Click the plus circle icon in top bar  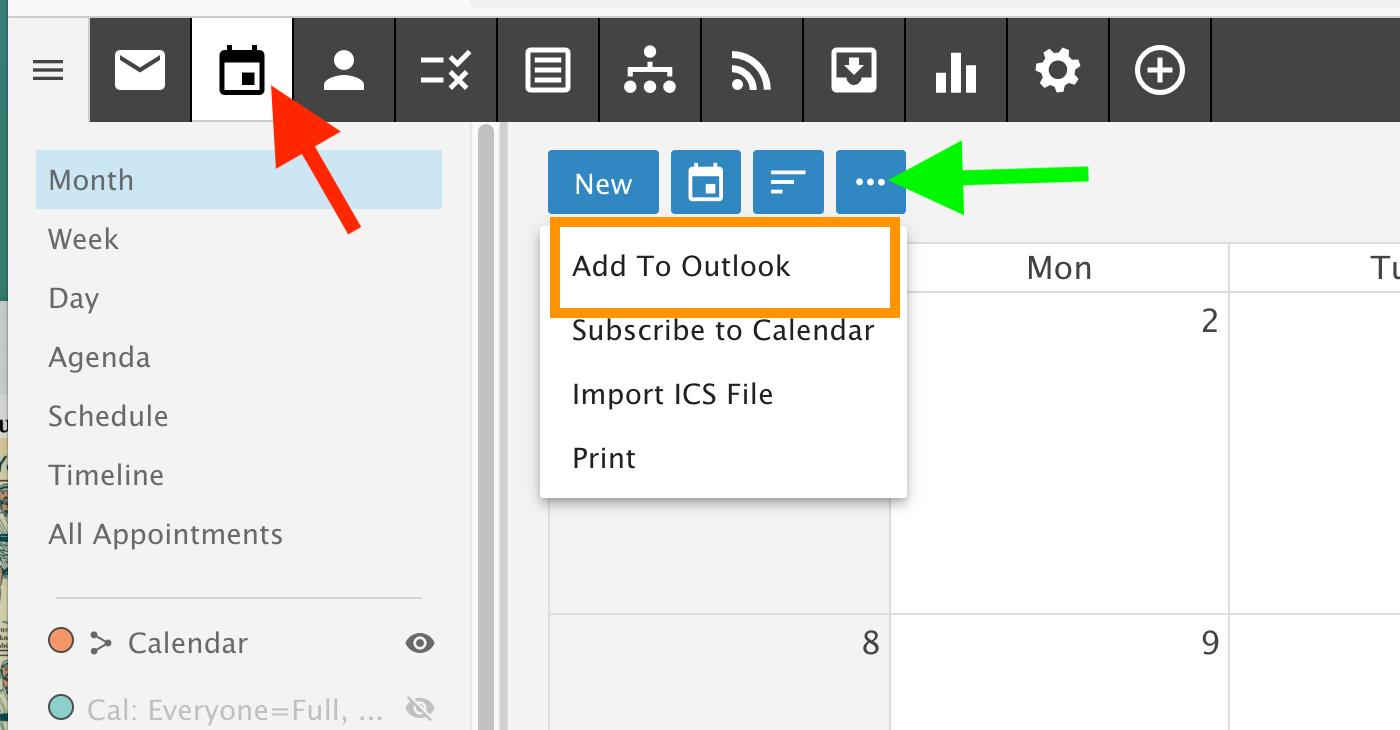coord(1160,72)
